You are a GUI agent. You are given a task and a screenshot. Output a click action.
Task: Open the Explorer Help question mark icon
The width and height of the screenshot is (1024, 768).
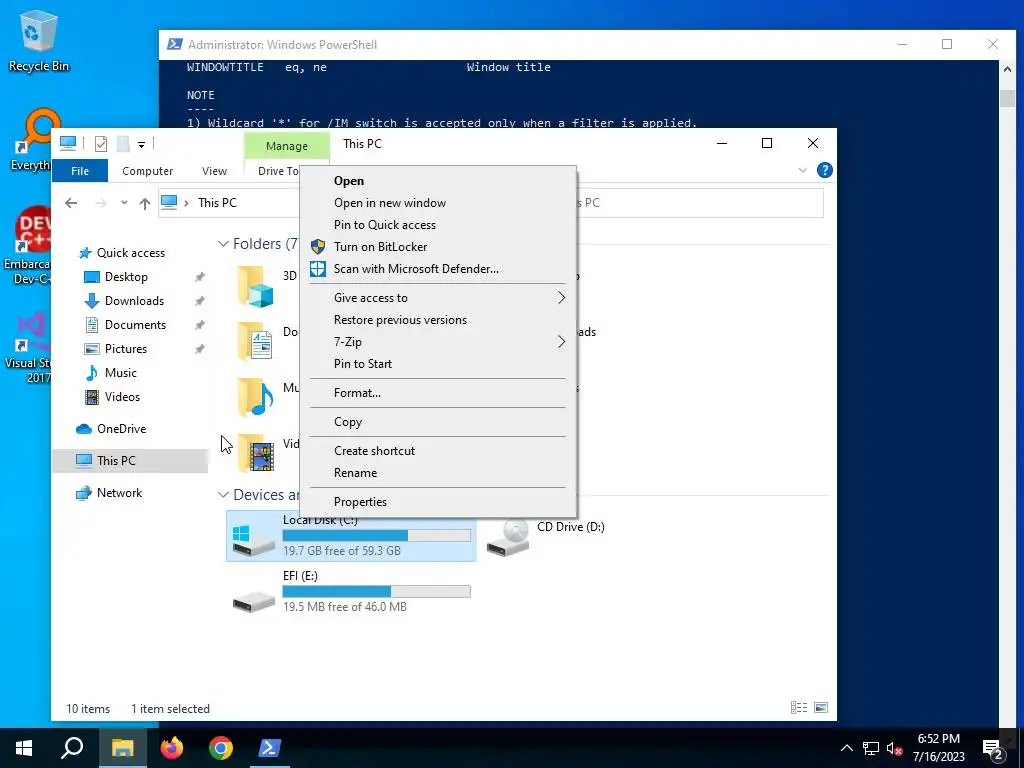point(825,170)
